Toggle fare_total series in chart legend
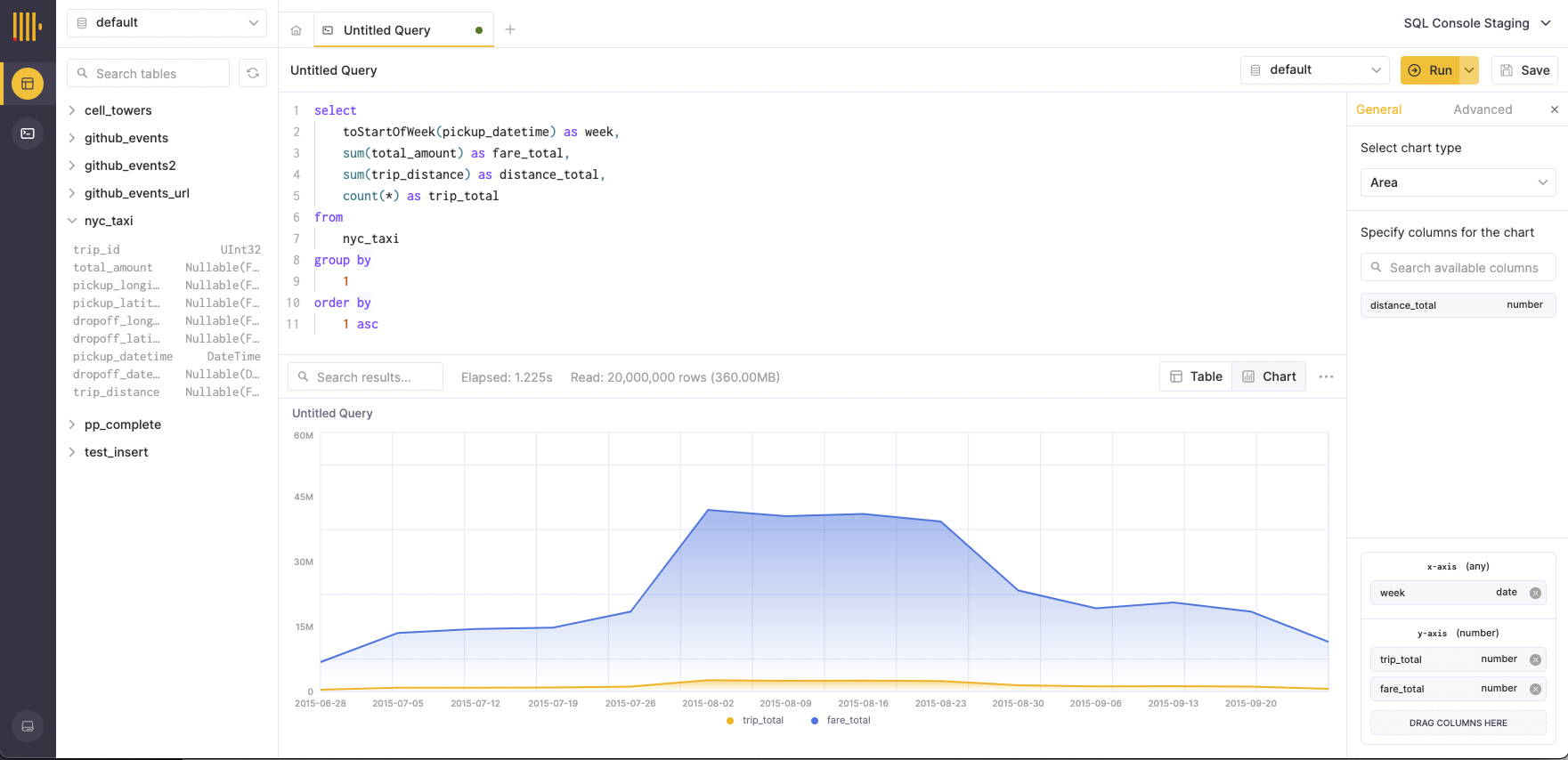Viewport: 1568px width, 760px height. pos(841,720)
